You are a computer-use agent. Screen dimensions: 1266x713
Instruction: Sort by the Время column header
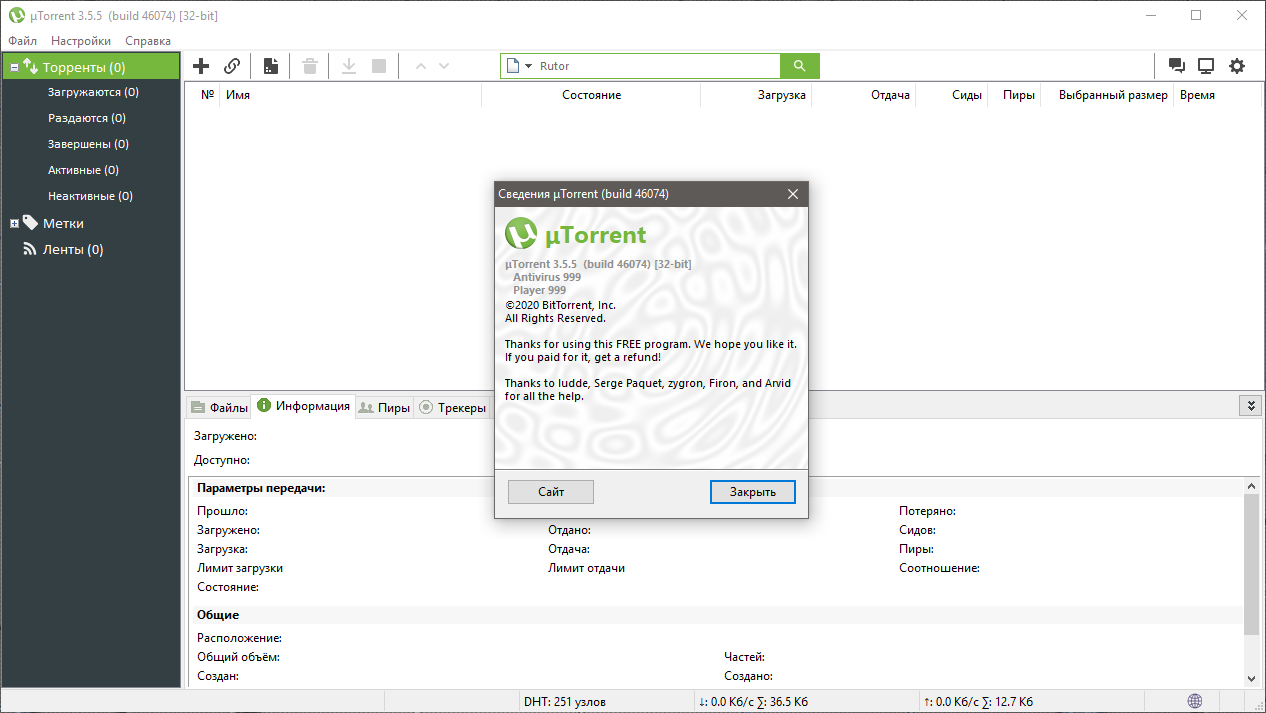pyautogui.click(x=1218, y=95)
